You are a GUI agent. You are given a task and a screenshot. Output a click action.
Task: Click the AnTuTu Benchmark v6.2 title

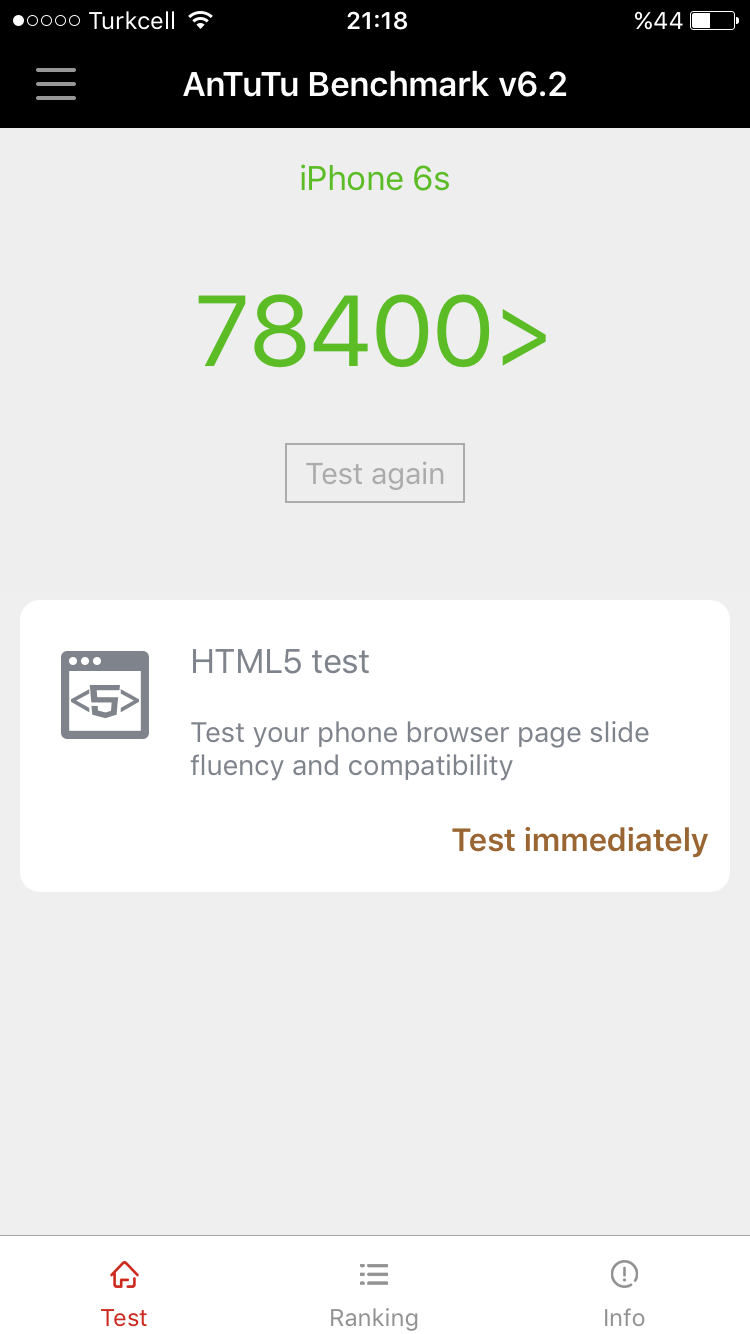375,84
